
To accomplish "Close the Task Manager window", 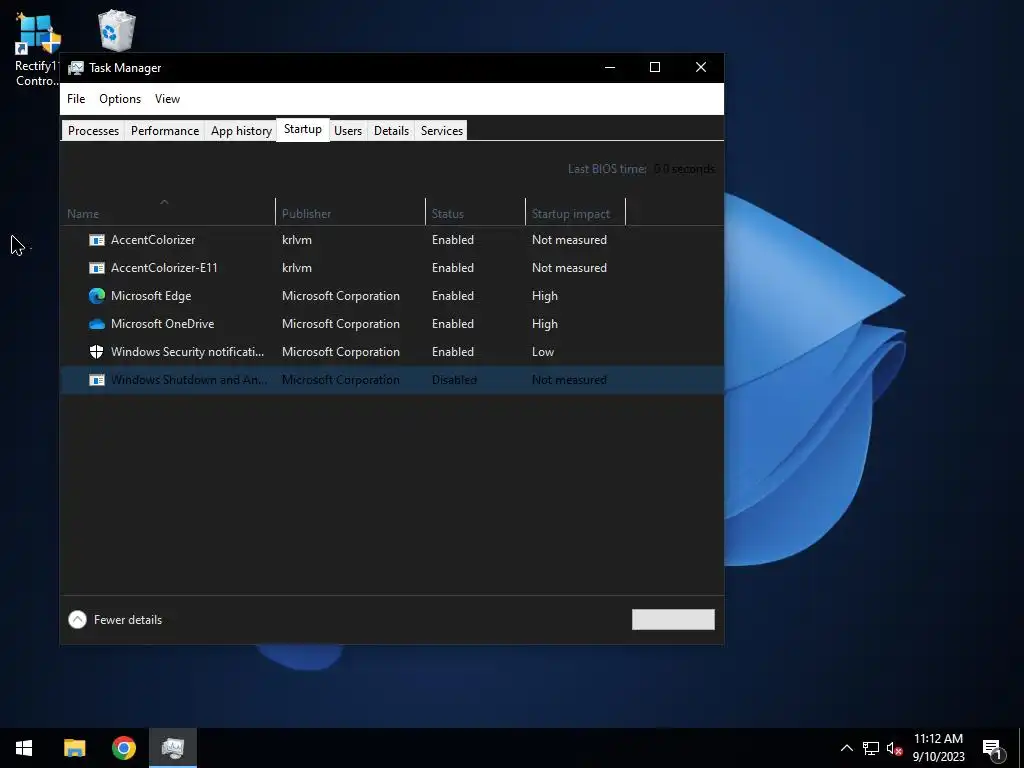I will click(x=701, y=67).
